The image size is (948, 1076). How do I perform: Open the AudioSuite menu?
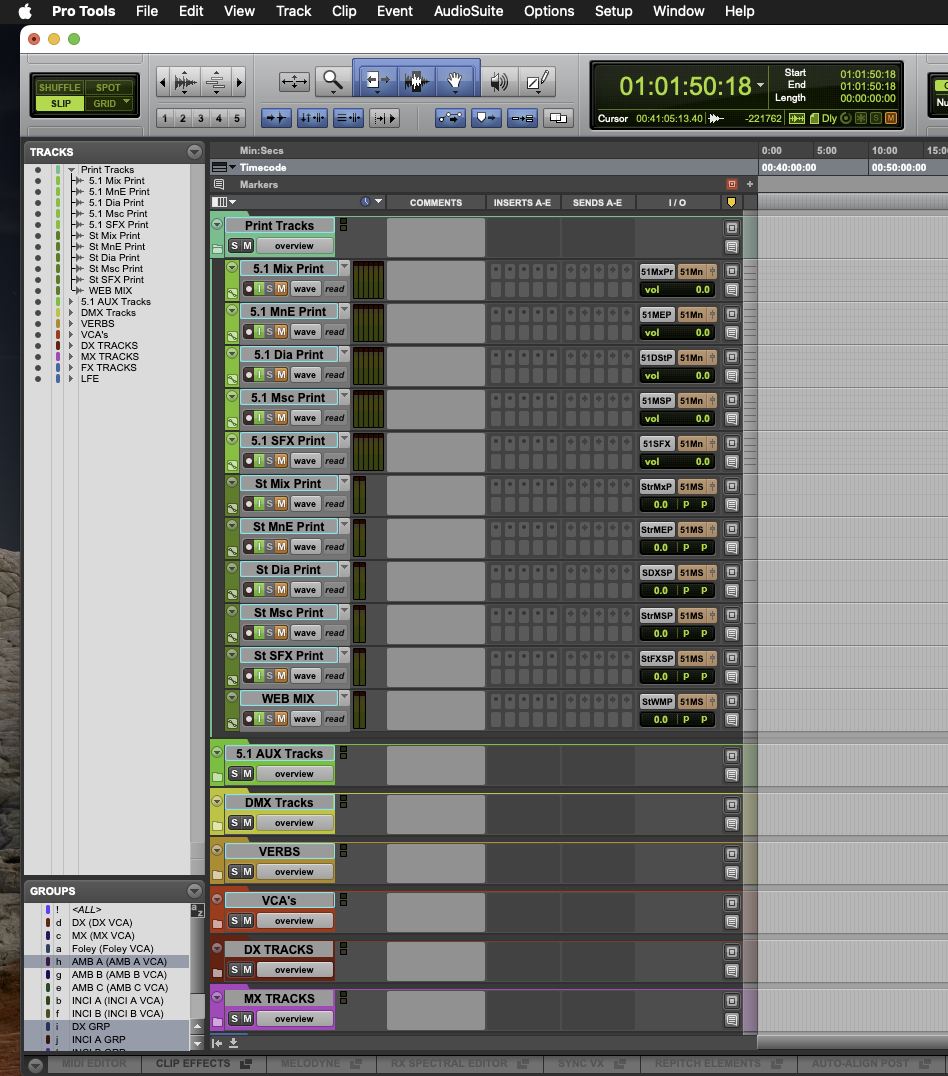tap(468, 11)
